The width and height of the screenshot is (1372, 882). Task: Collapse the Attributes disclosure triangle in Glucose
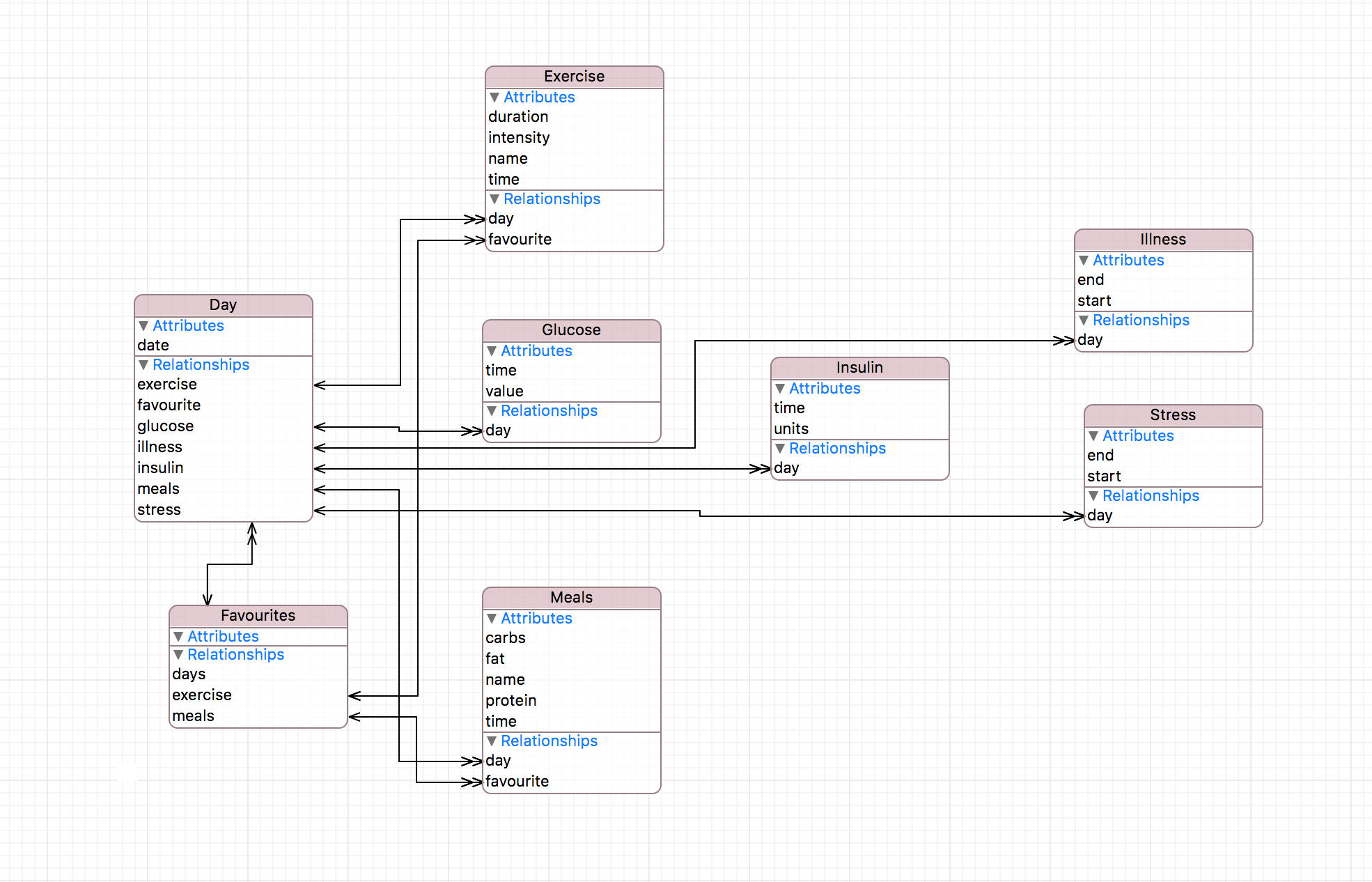click(x=492, y=350)
